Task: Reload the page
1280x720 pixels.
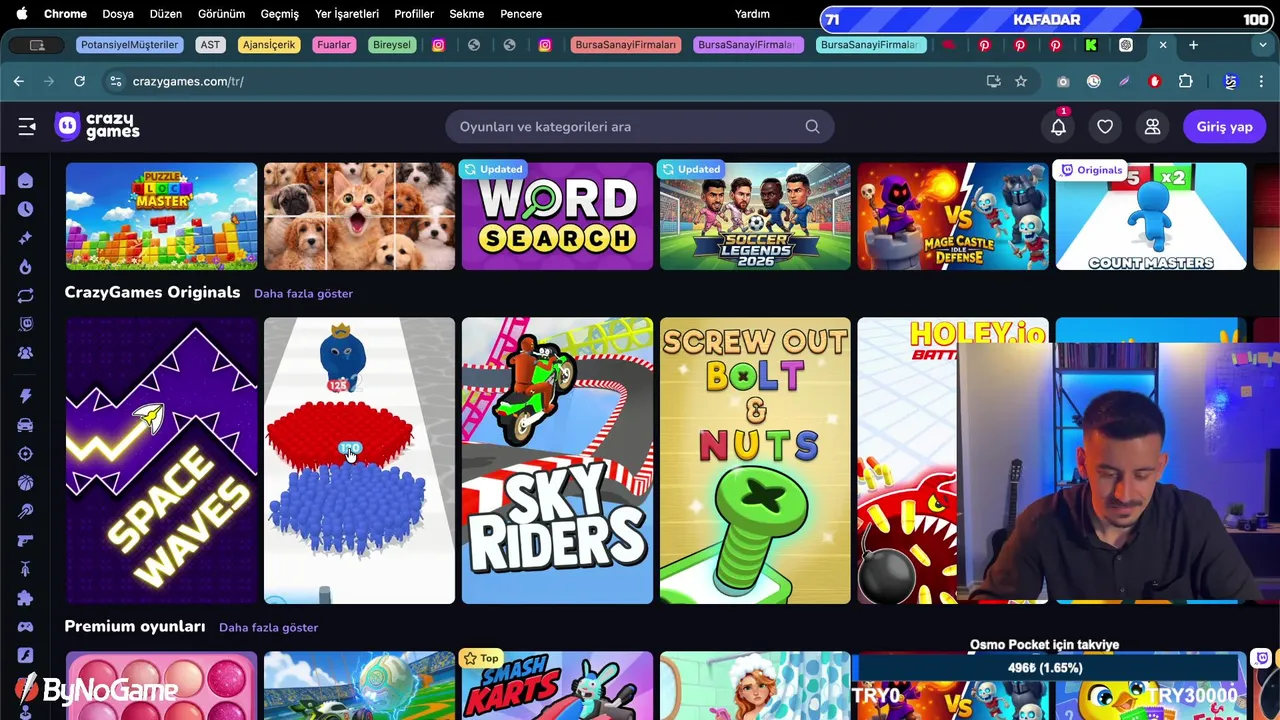Action: 80,81
